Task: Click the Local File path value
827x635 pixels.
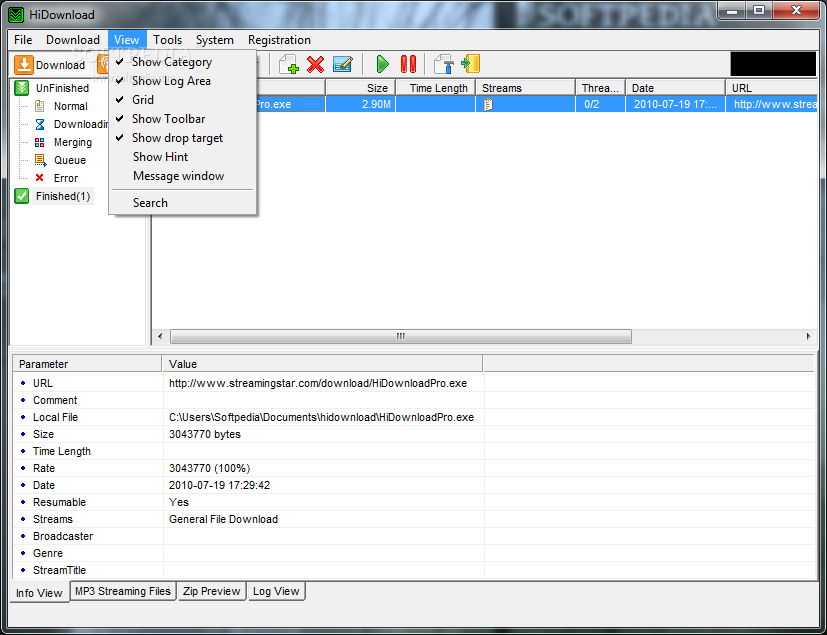Action: pyautogui.click(x=321, y=417)
